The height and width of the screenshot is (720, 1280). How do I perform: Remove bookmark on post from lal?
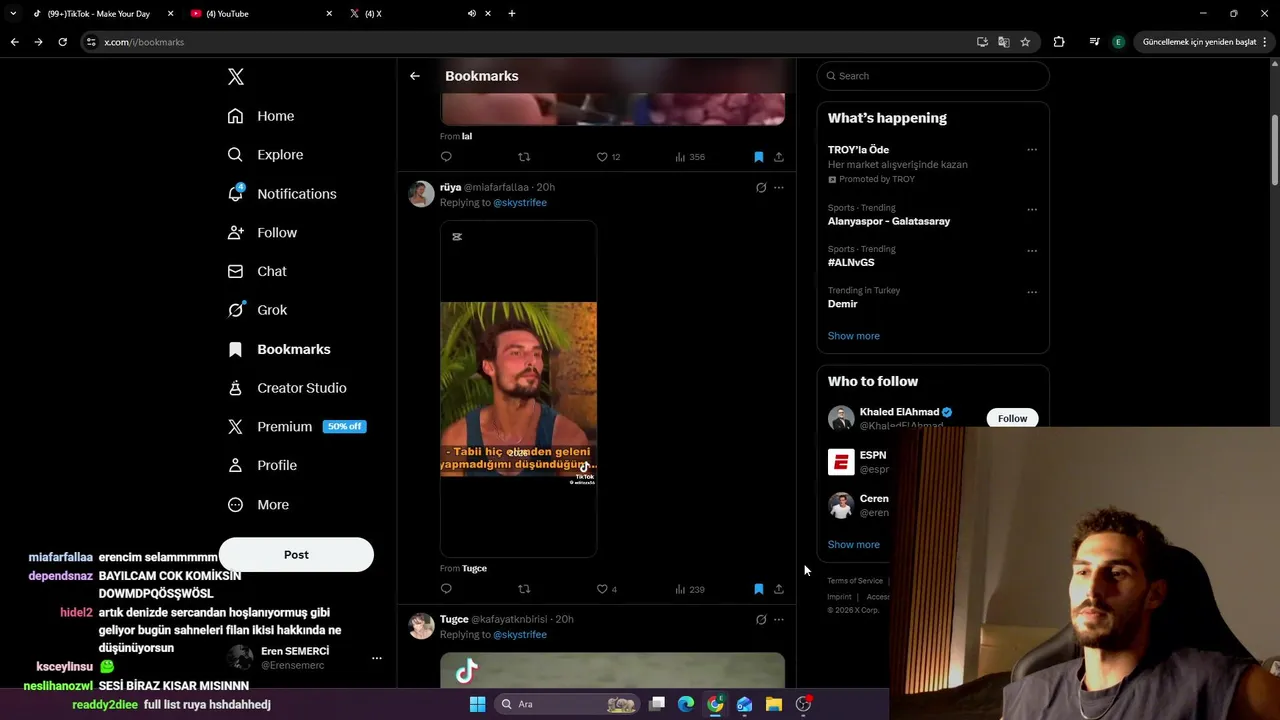(759, 157)
